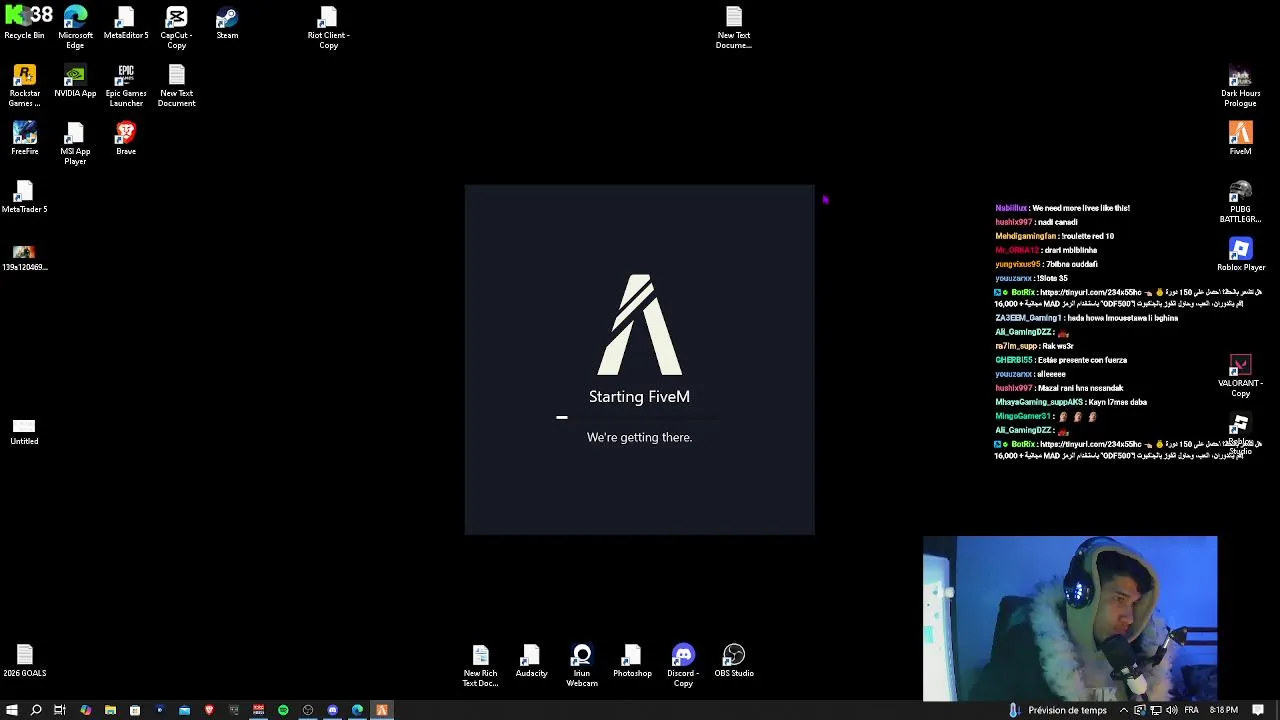1280x720 pixels.
Task: Select the Rockstar Games Launcher desktop icon
Action: (x=25, y=86)
